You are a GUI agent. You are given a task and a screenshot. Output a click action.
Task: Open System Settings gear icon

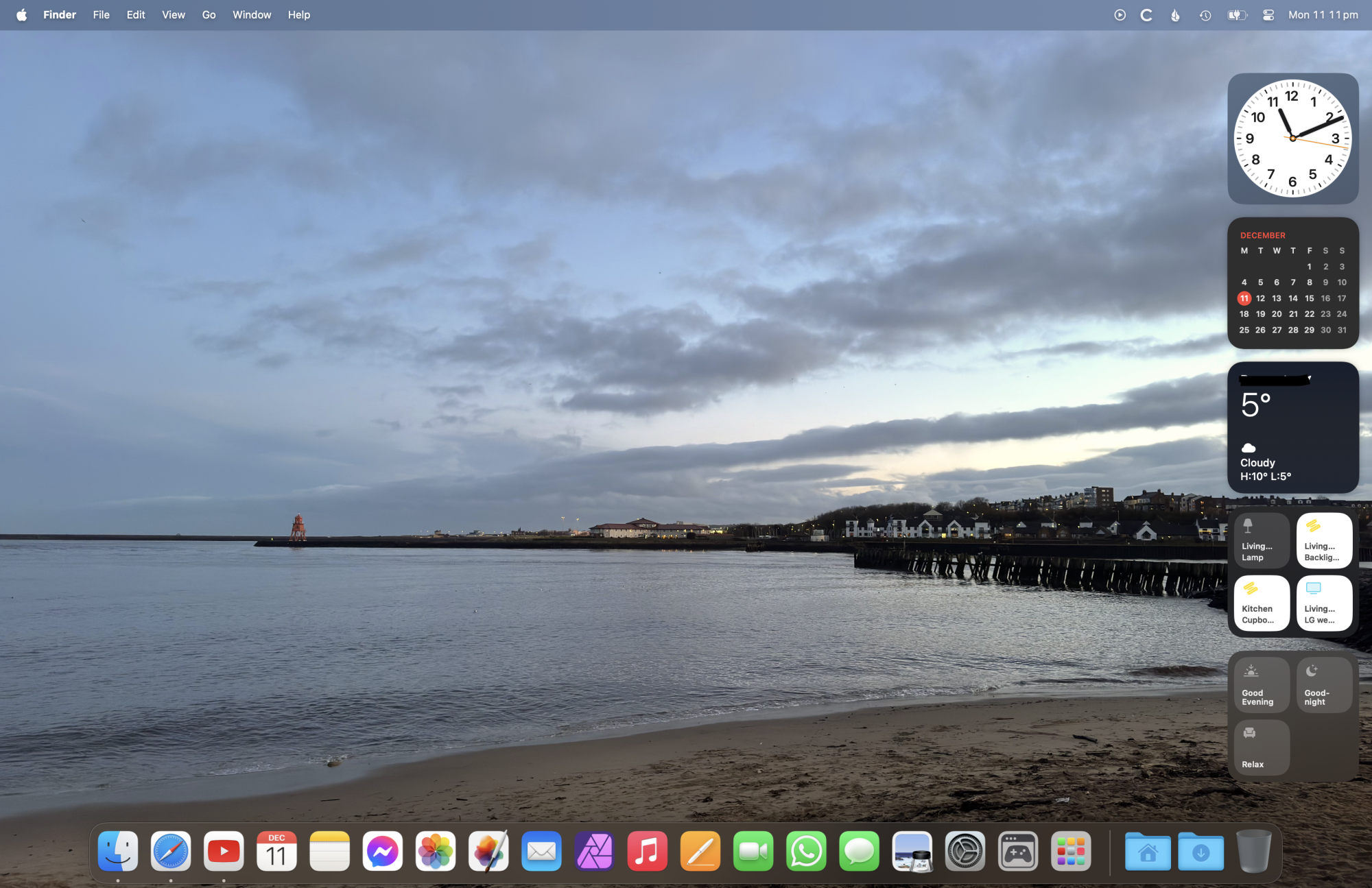[965, 852]
